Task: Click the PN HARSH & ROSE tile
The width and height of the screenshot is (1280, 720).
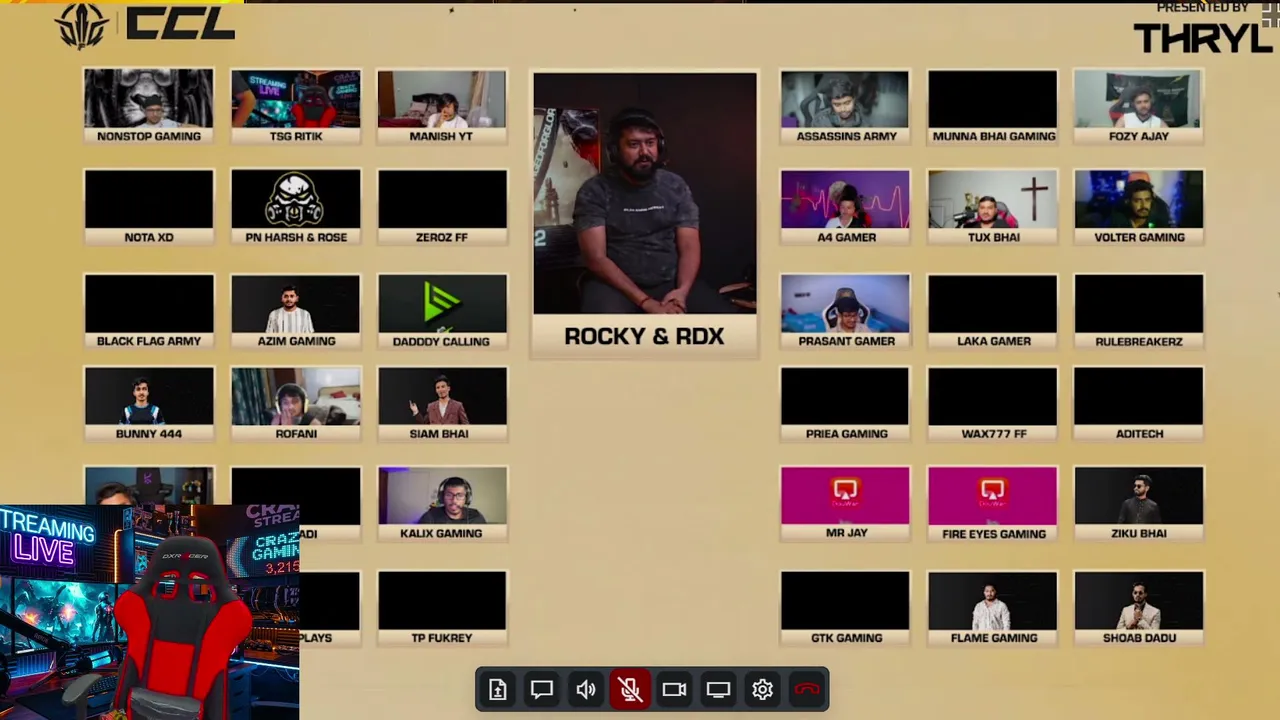Action: [x=296, y=207]
